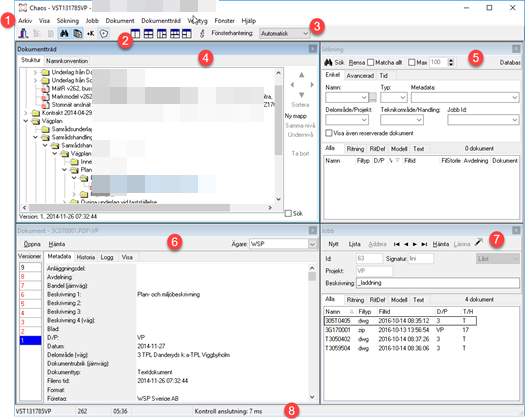Click the tree's horizontal scrollbar

pyautogui.click(x=148, y=208)
